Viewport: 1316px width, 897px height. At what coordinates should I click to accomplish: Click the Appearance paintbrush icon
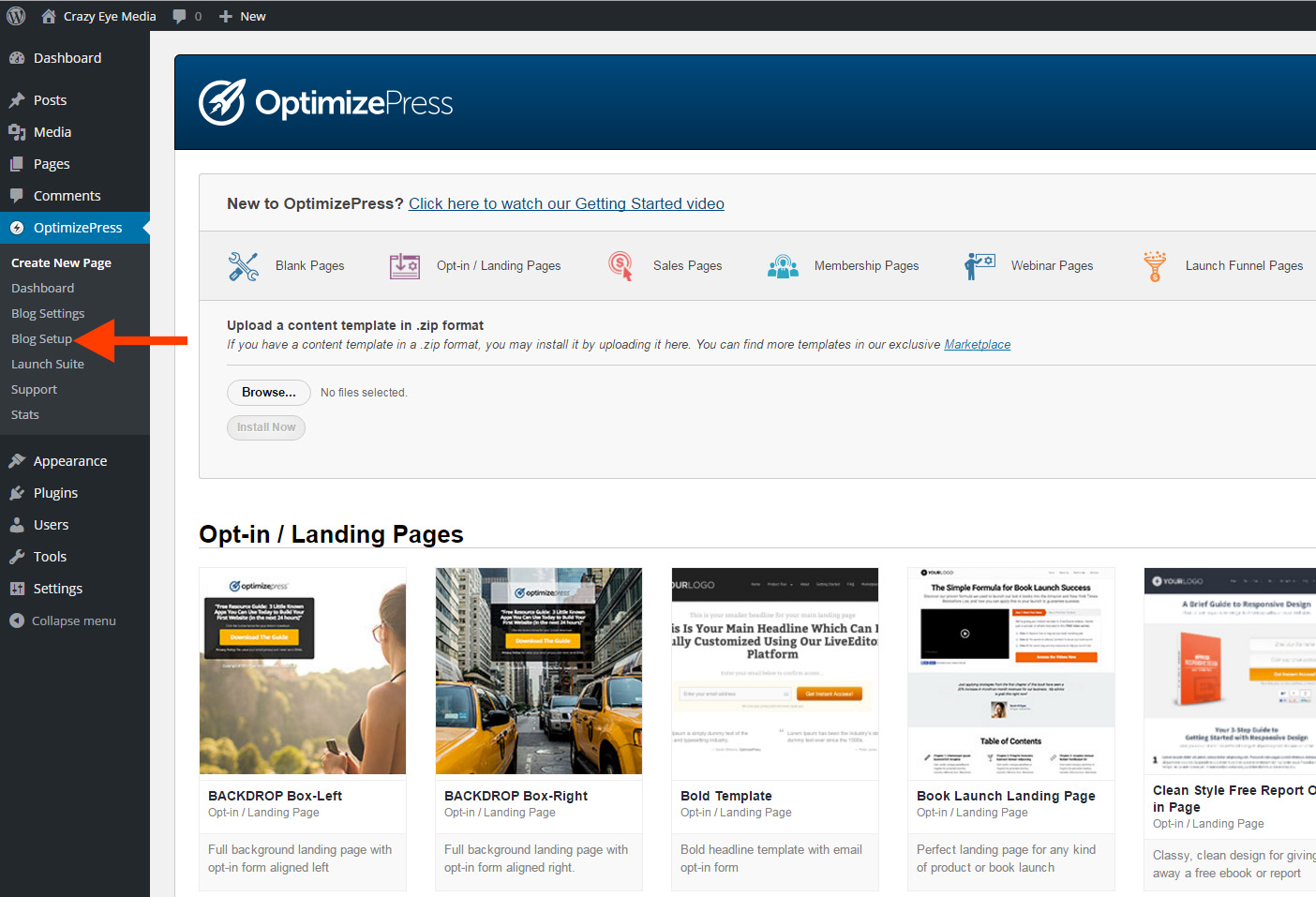(x=17, y=461)
